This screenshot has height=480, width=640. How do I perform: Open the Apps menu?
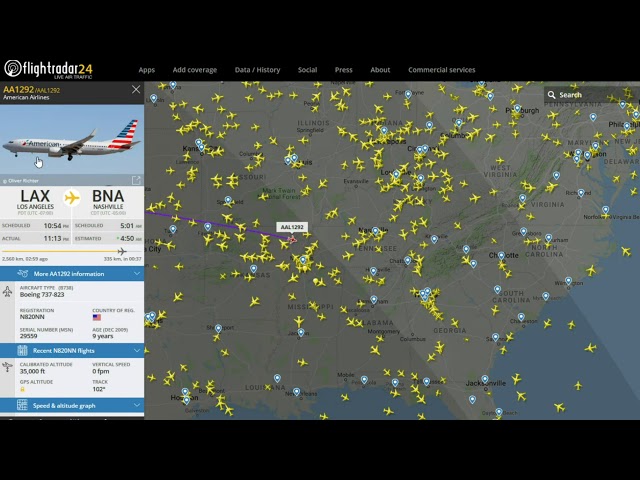[x=147, y=70]
